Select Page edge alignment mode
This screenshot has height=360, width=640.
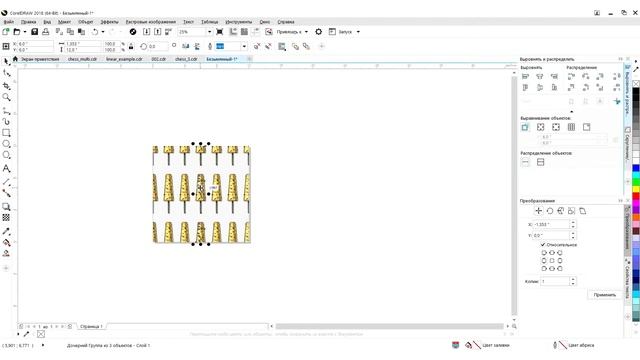[x=540, y=127]
